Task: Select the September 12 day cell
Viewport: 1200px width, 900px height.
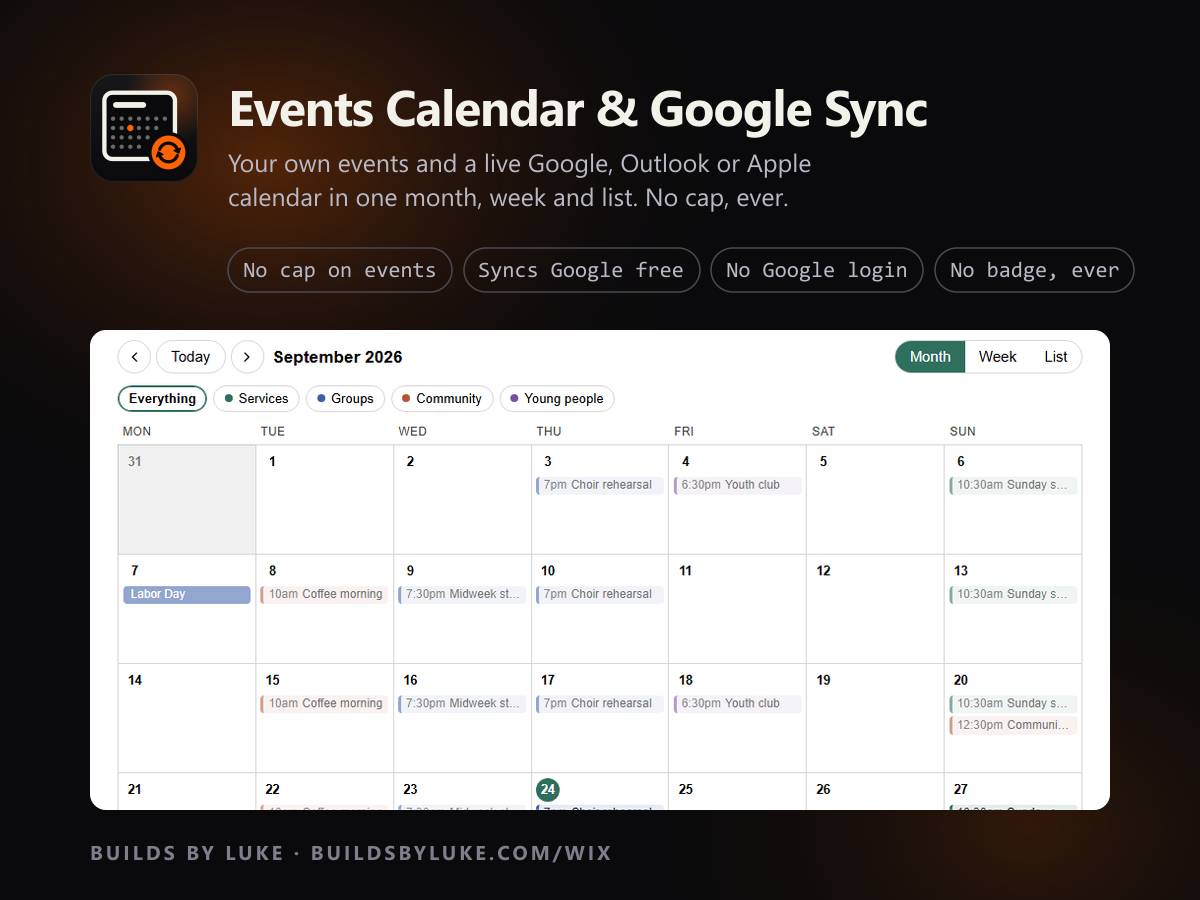Action: point(875,609)
